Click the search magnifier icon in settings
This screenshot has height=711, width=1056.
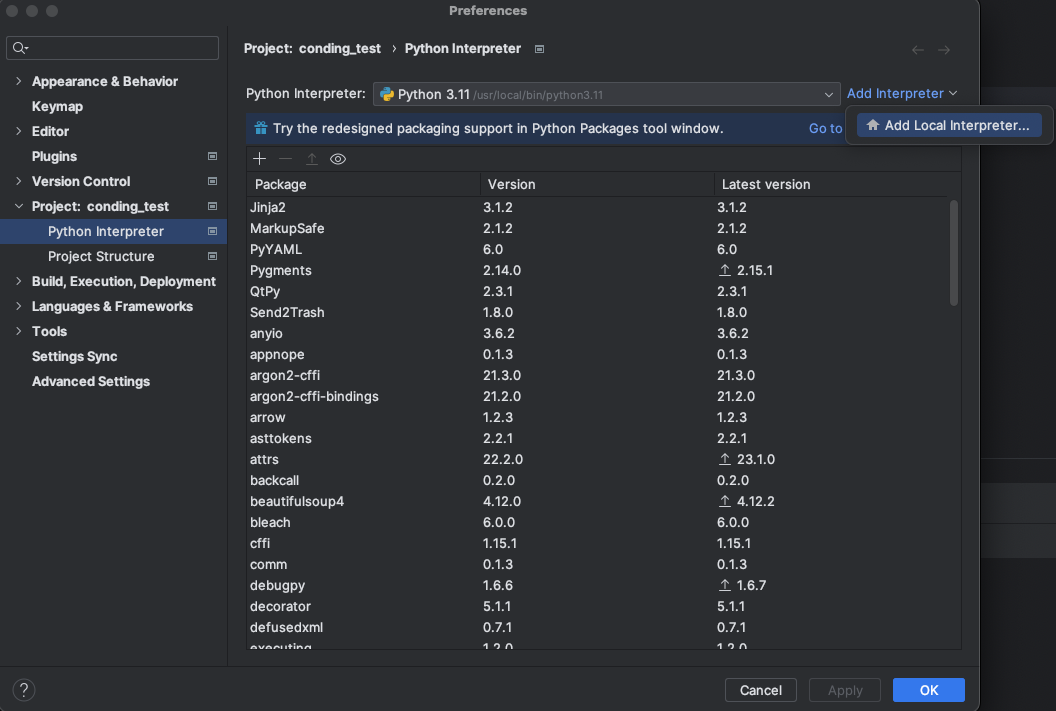20,48
